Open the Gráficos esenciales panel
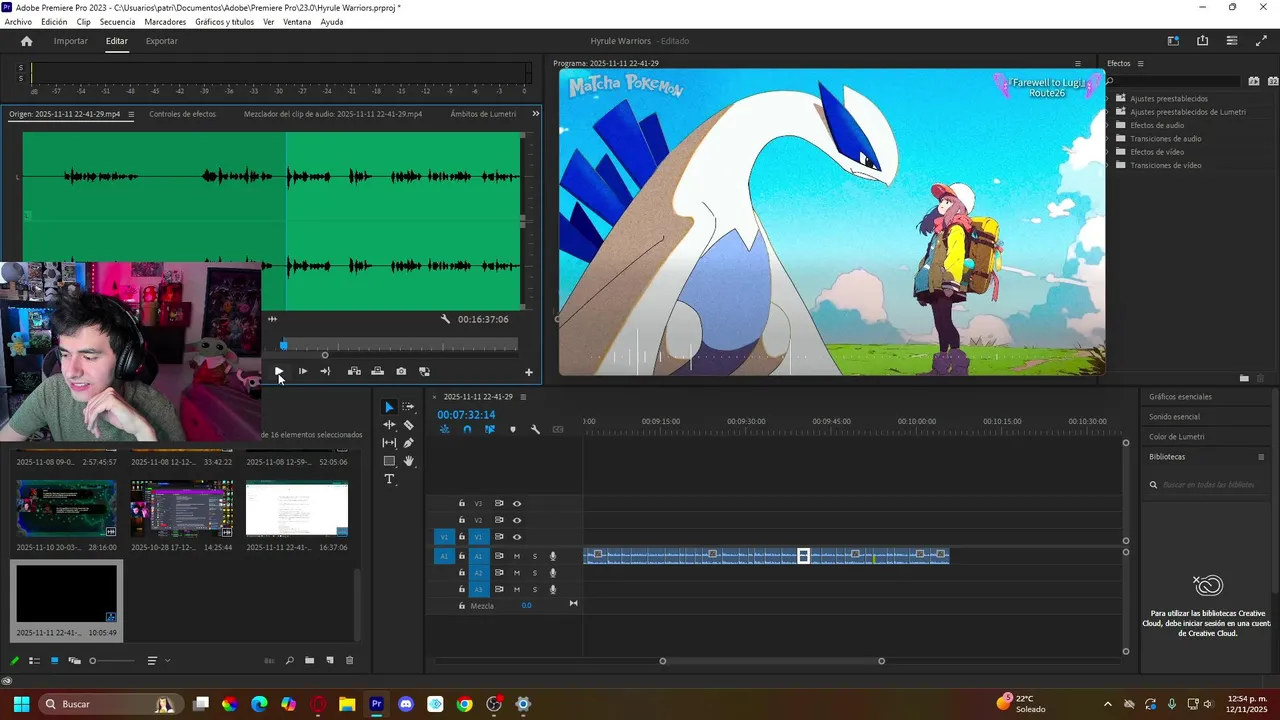The height and width of the screenshot is (720, 1280). pyautogui.click(x=1180, y=397)
